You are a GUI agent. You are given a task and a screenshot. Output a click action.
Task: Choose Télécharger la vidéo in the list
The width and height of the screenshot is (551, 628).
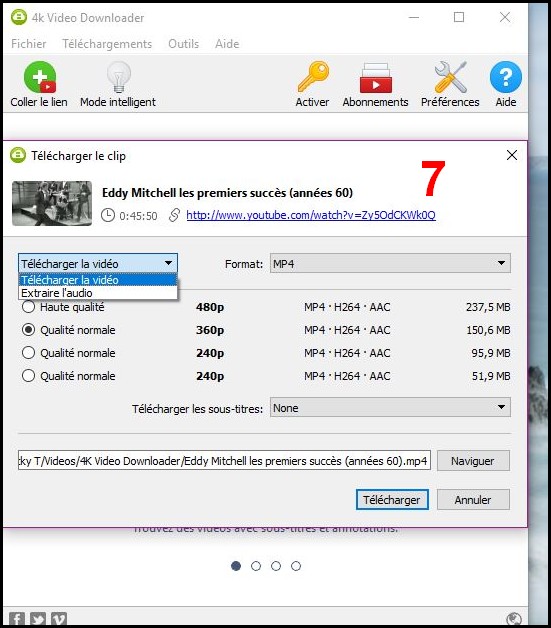(x=98, y=280)
